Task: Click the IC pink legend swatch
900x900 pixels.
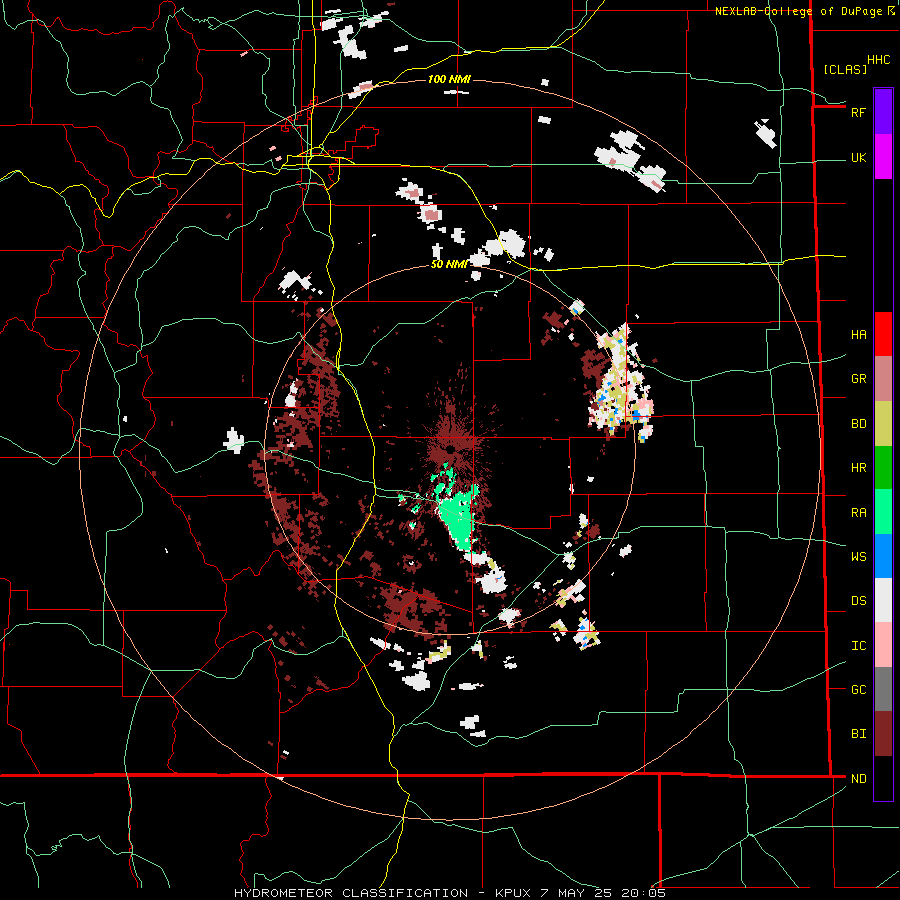Action: (883, 645)
